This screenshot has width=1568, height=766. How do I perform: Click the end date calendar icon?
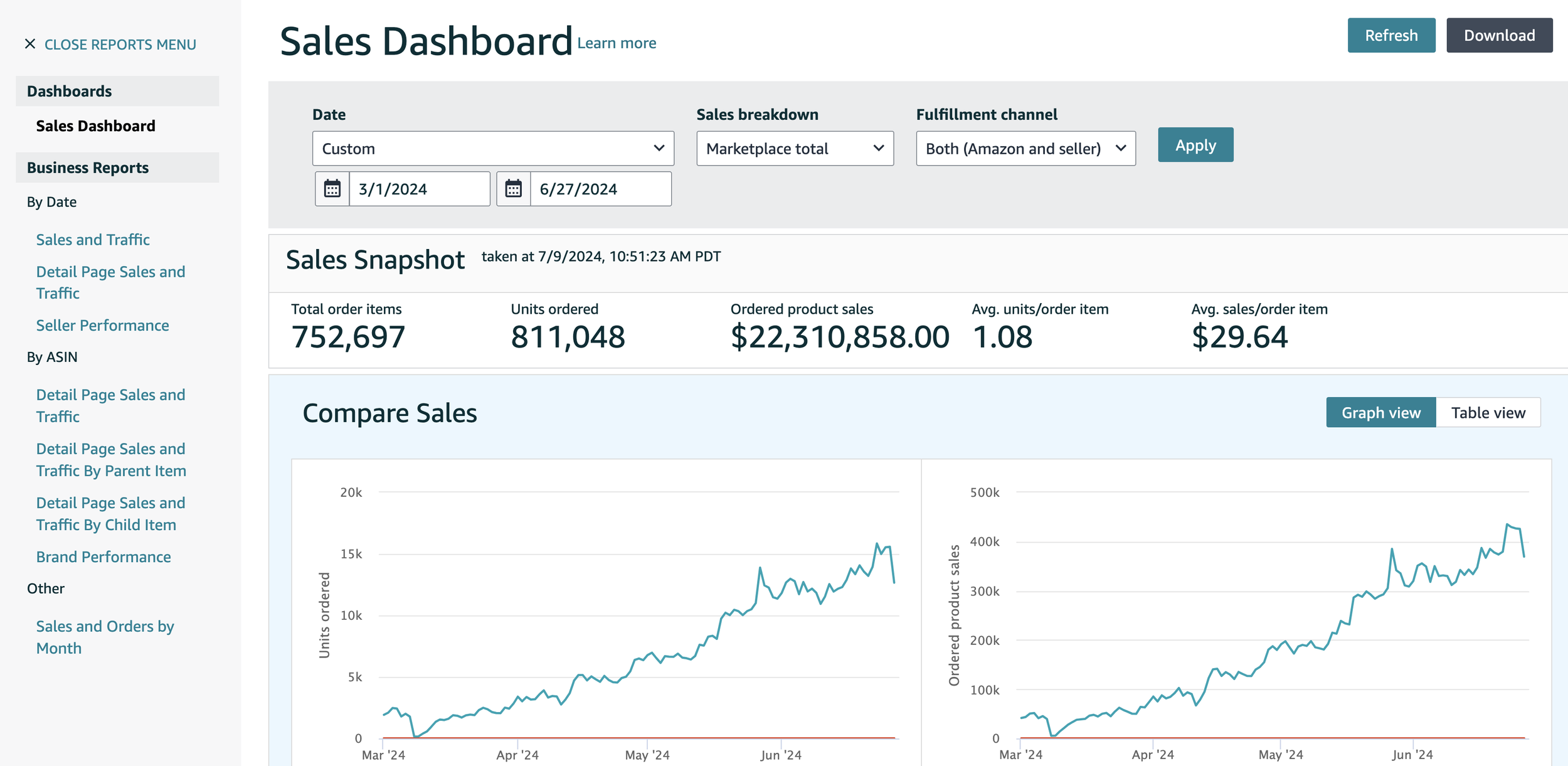coord(514,188)
